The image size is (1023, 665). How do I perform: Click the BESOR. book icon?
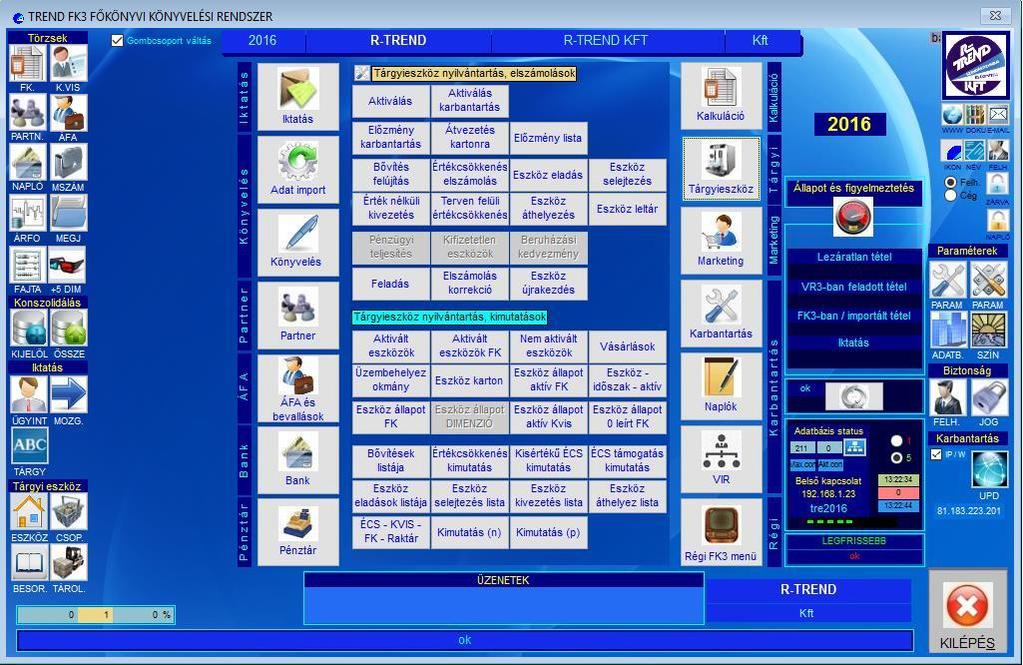tap(29, 563)
